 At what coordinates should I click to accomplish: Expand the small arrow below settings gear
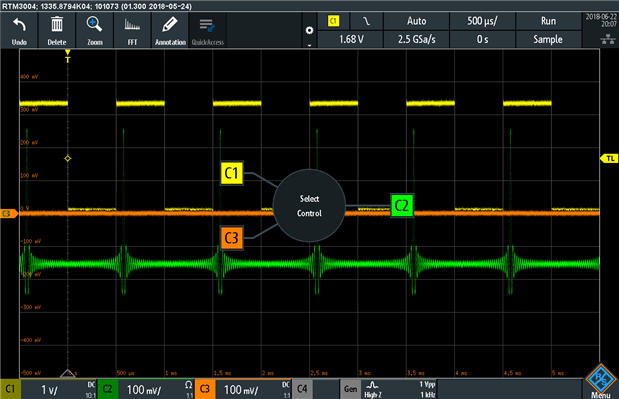tap(310, 45)
